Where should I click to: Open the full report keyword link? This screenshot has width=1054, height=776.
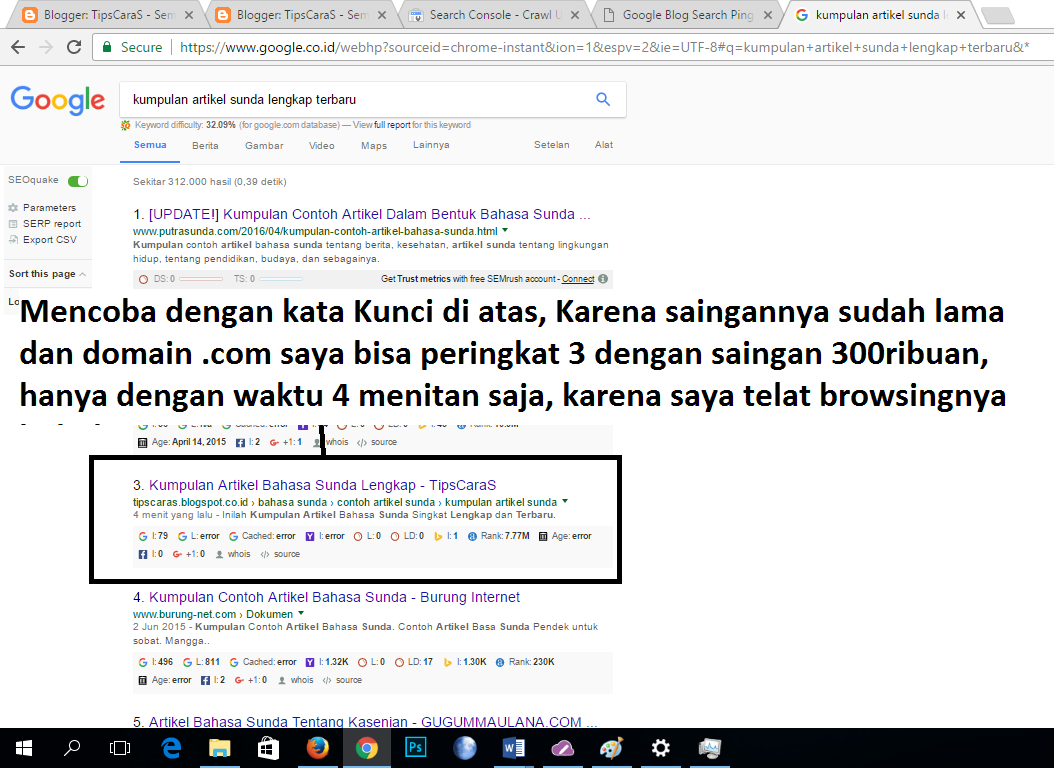pyautogui.click(x=392, y=125)
